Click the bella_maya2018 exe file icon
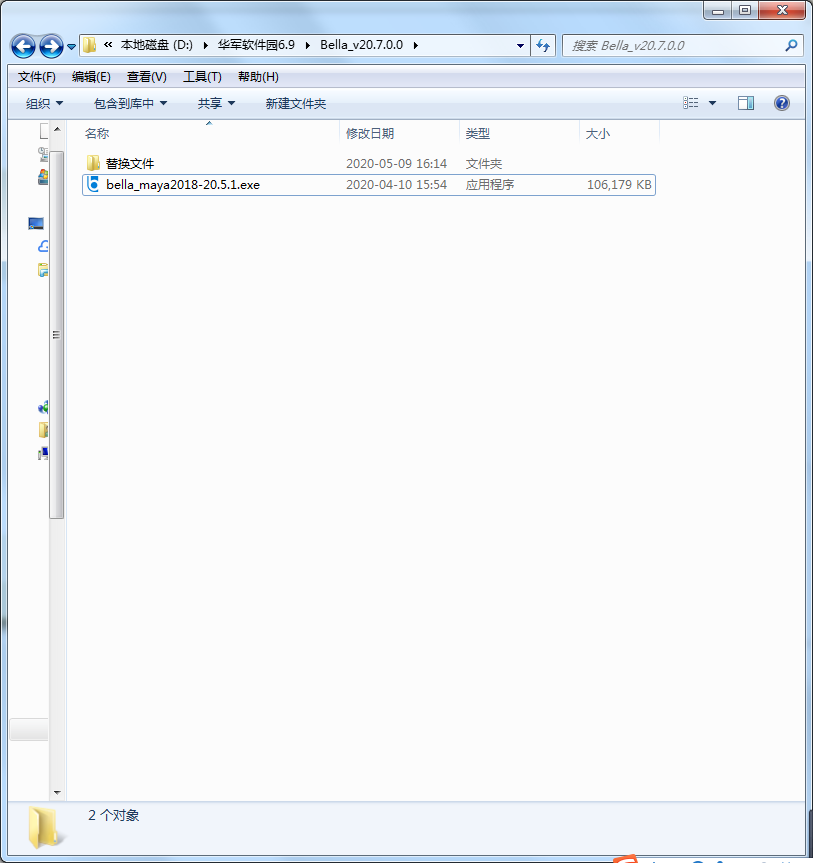The height and width of the screenshot is (863, 813). point(93,184)
